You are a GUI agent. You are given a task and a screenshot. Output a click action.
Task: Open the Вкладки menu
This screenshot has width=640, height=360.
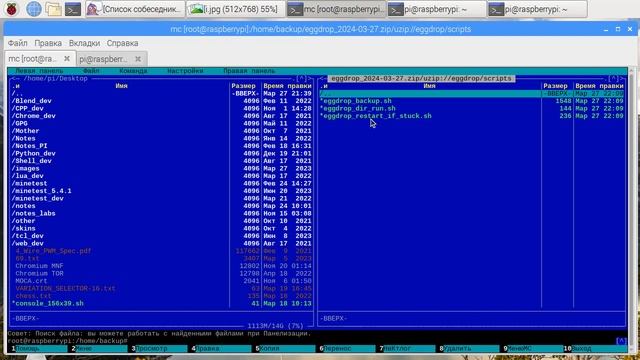pyautogui.click(x=84, y=43)
